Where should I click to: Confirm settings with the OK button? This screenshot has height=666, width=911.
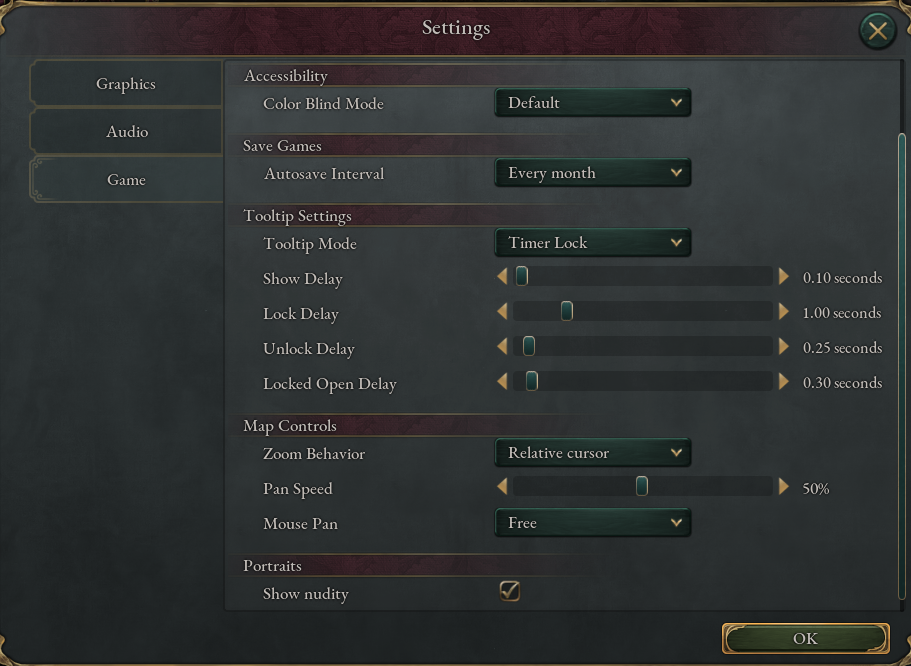[x=805, y=638]
